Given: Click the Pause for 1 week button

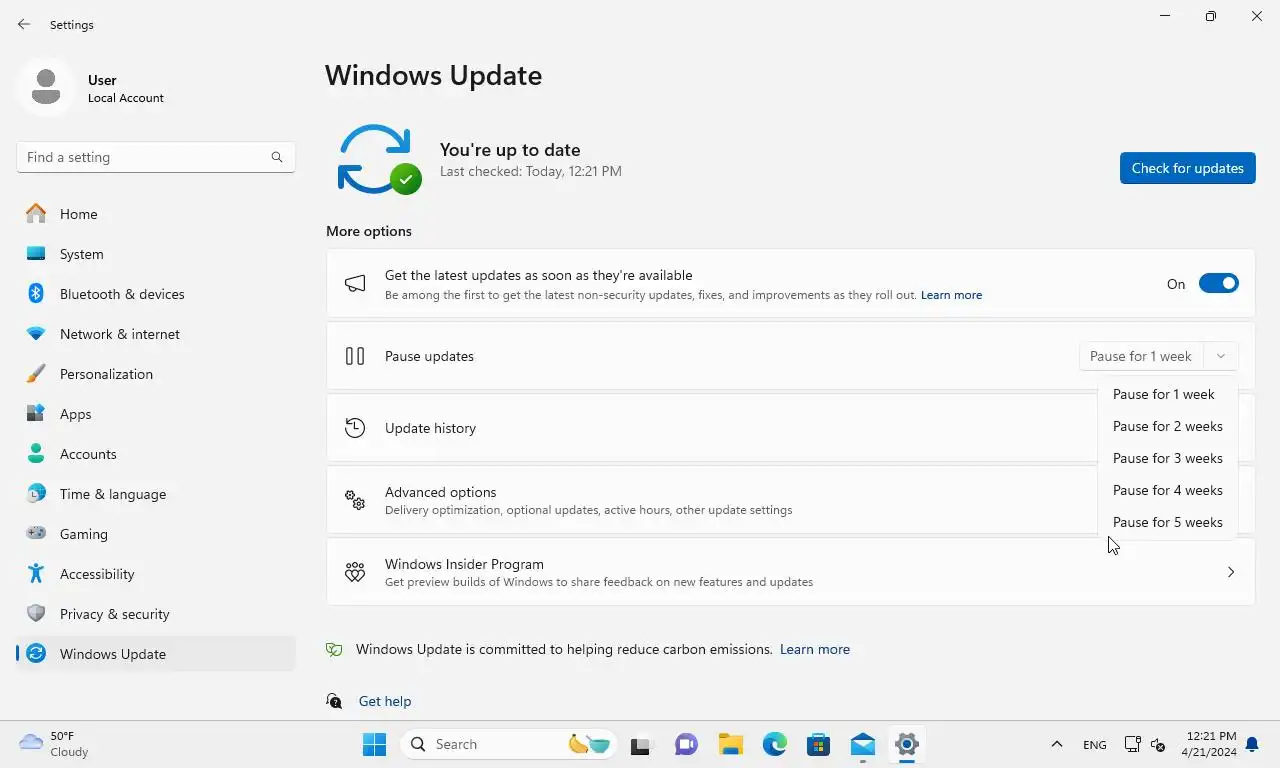Looking at the screenshot, I should 1141,356.
